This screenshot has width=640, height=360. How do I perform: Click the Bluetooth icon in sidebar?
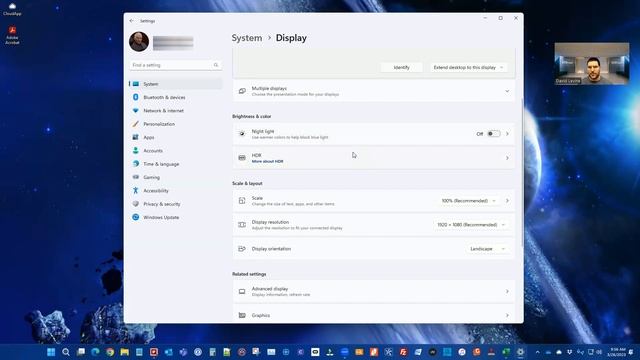pos(136,97)
